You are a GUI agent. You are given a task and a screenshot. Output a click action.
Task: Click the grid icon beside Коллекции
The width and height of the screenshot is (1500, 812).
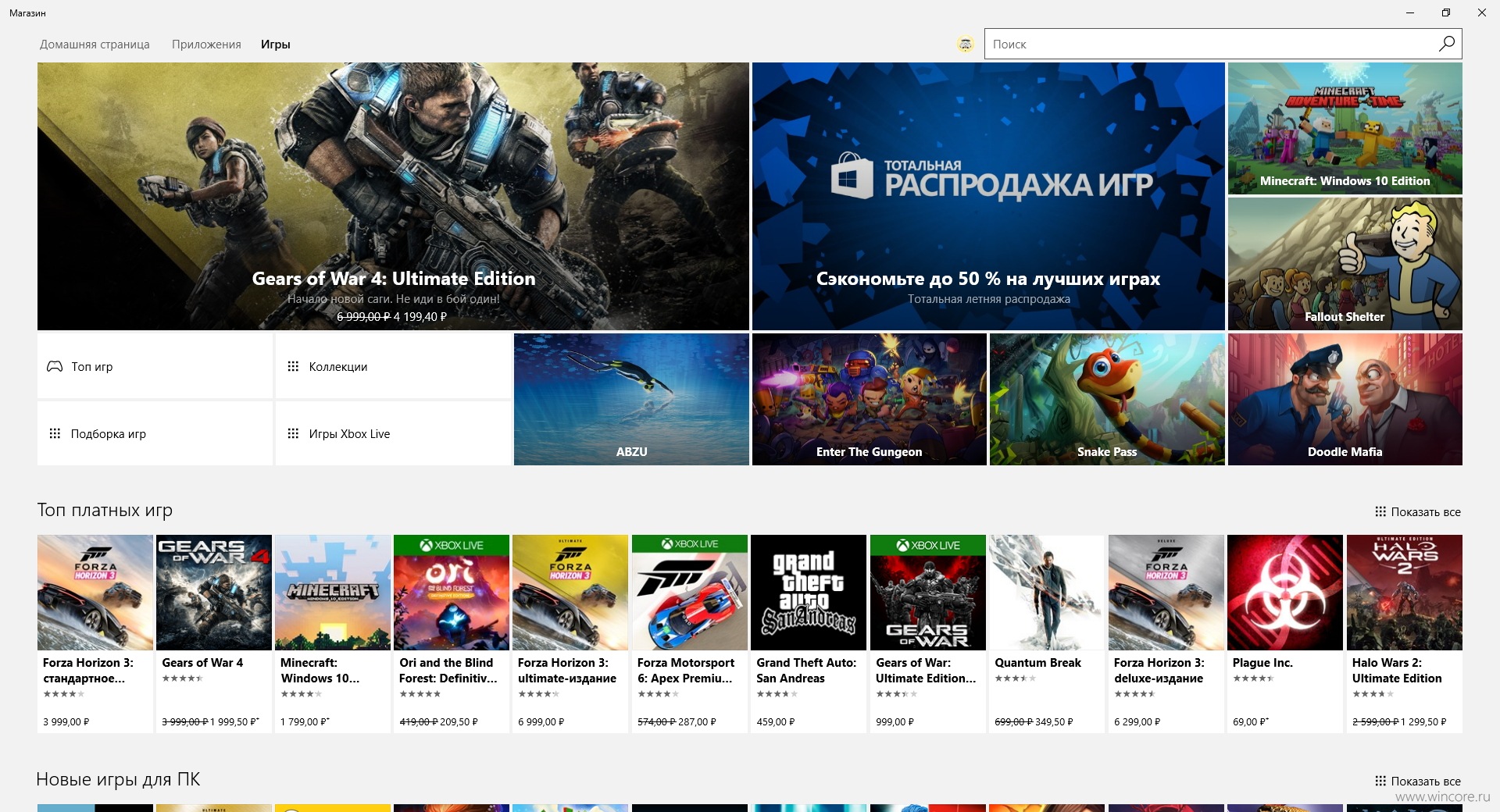pyautogui.click(x=293, y=366)
